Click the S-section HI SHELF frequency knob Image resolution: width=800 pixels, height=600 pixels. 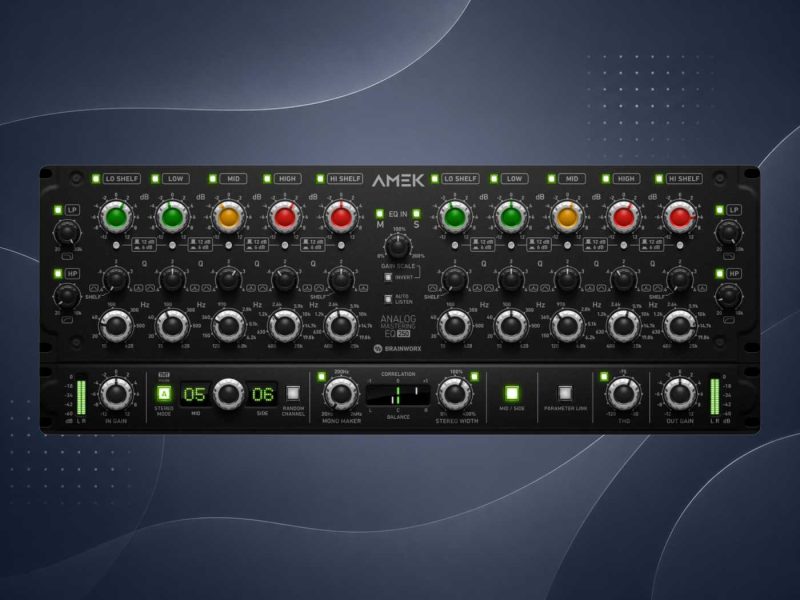(x=680, y=326)
